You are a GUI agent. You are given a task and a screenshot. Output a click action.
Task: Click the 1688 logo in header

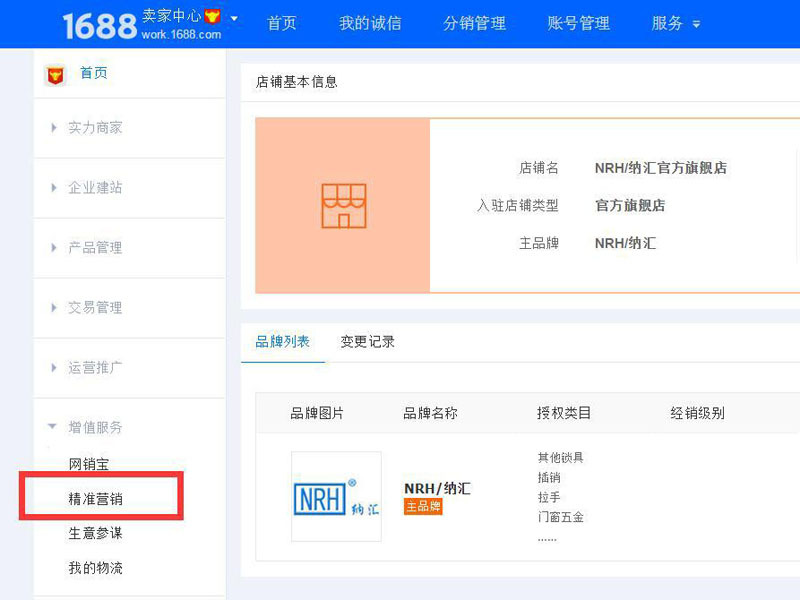(99, 25)
